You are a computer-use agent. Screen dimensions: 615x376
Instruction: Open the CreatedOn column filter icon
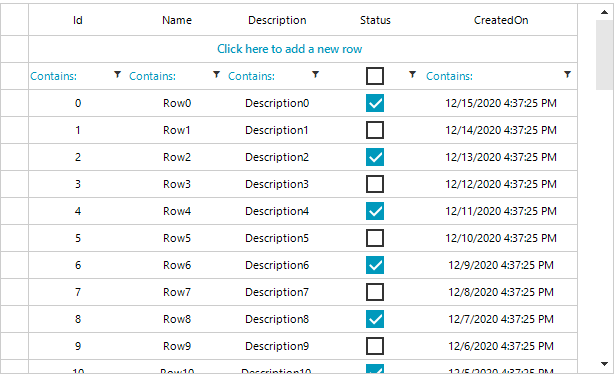click(567, 74)
